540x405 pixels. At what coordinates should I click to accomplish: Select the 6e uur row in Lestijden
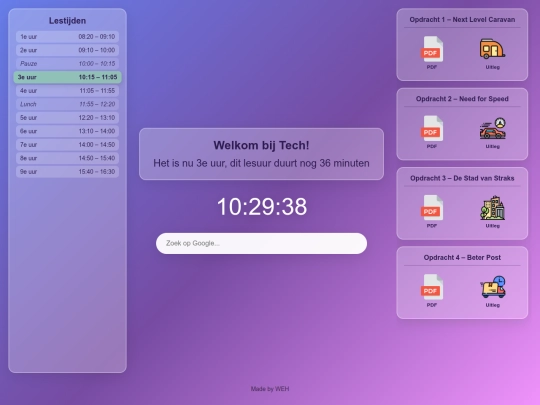point(68,131)
